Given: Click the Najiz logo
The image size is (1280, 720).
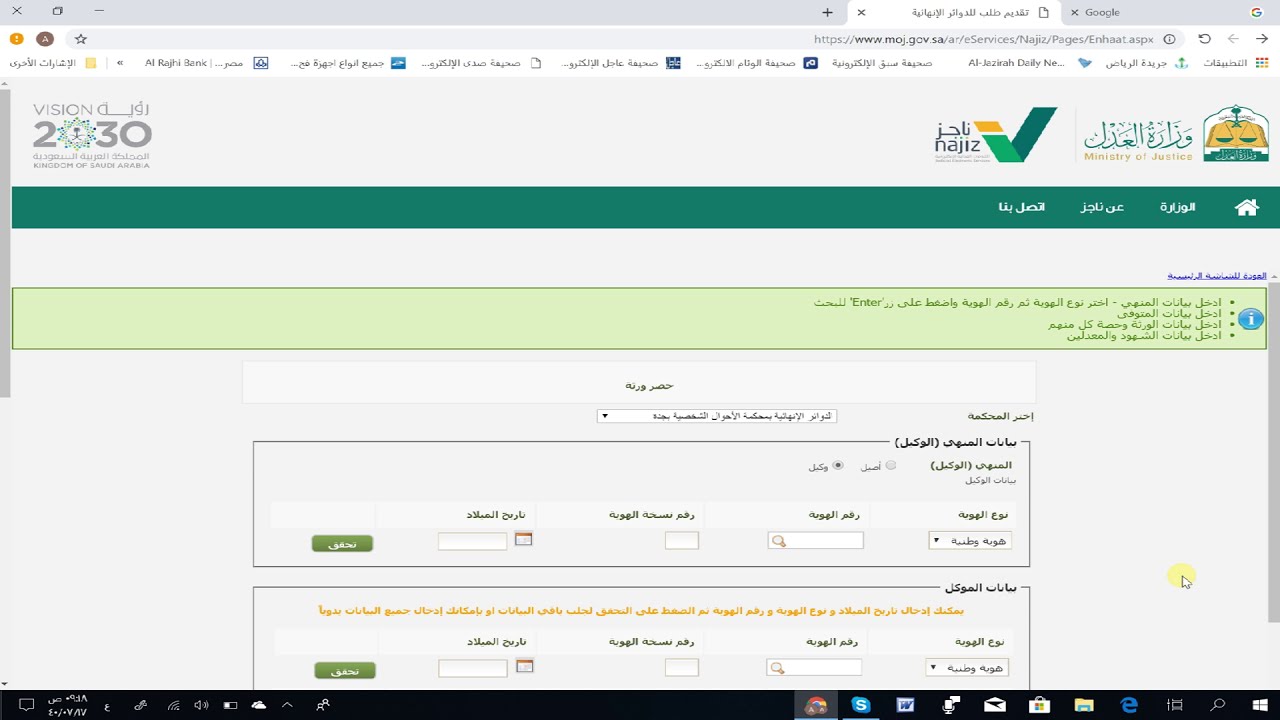Looking at the screenshot, I should coord(995,135).
